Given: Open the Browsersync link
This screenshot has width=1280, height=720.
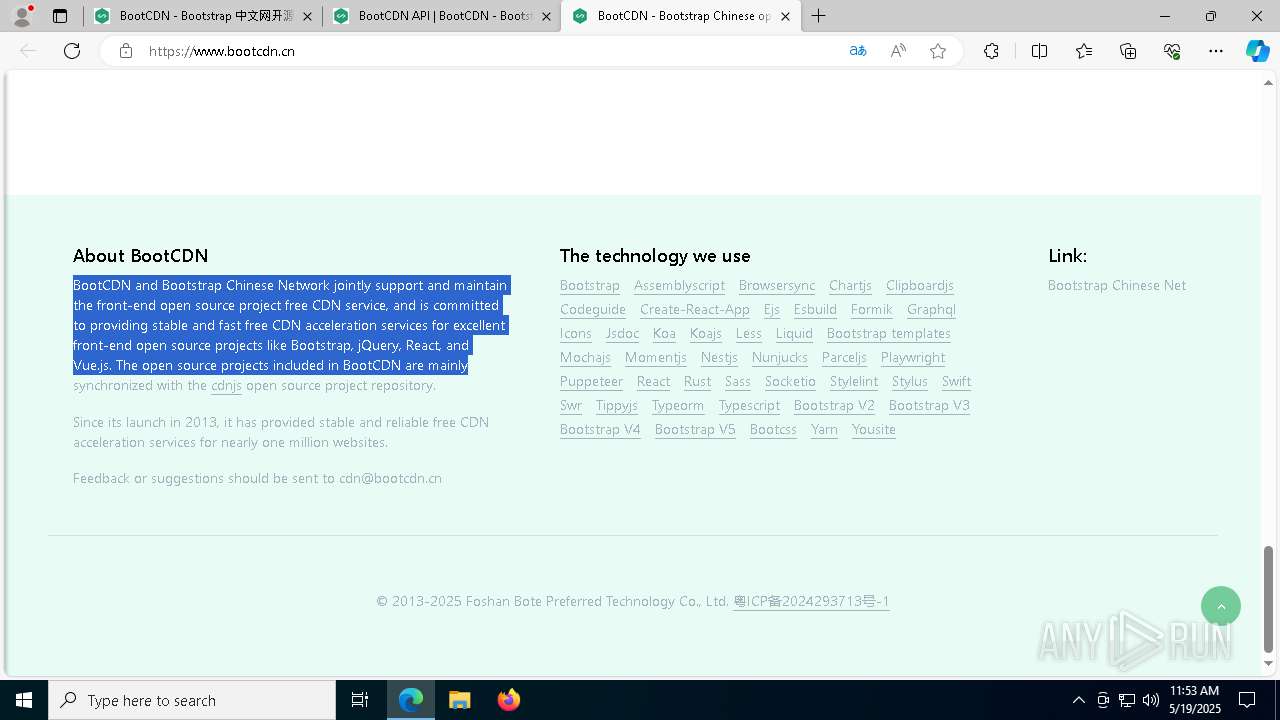Looking at the screenshot, I should tap(777, 286).
